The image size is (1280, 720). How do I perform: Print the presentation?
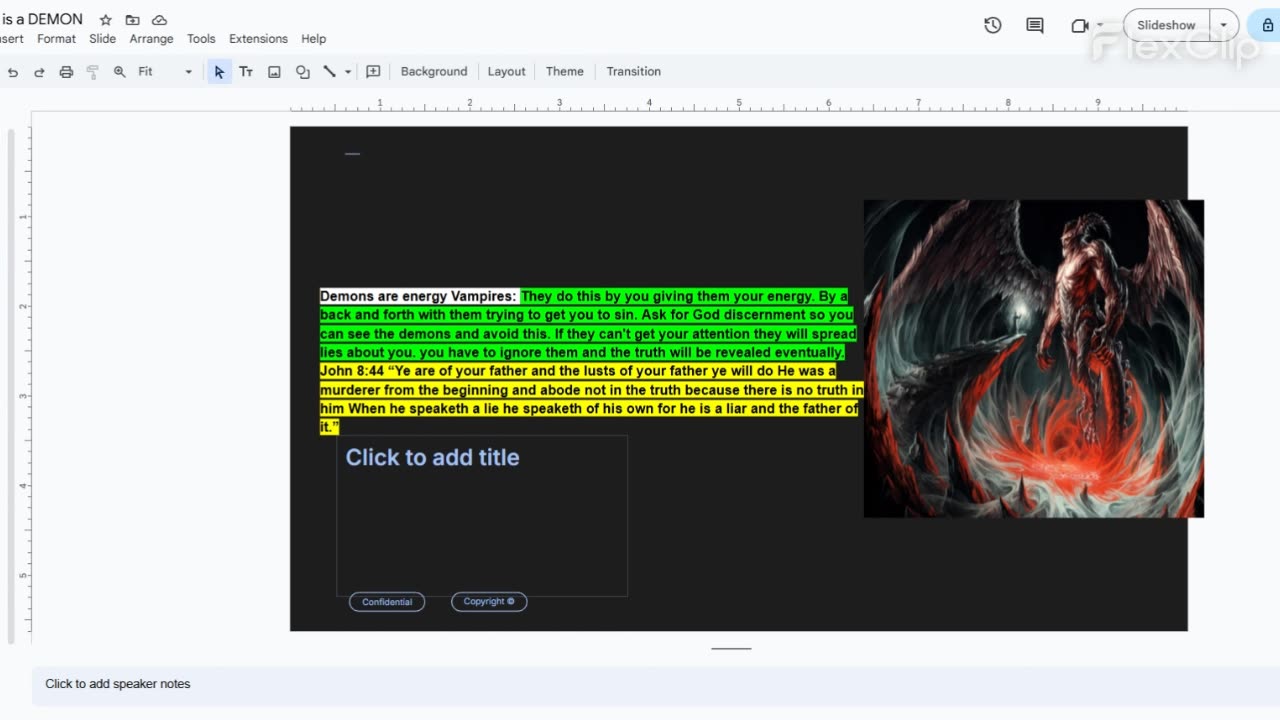coord(66,72)
